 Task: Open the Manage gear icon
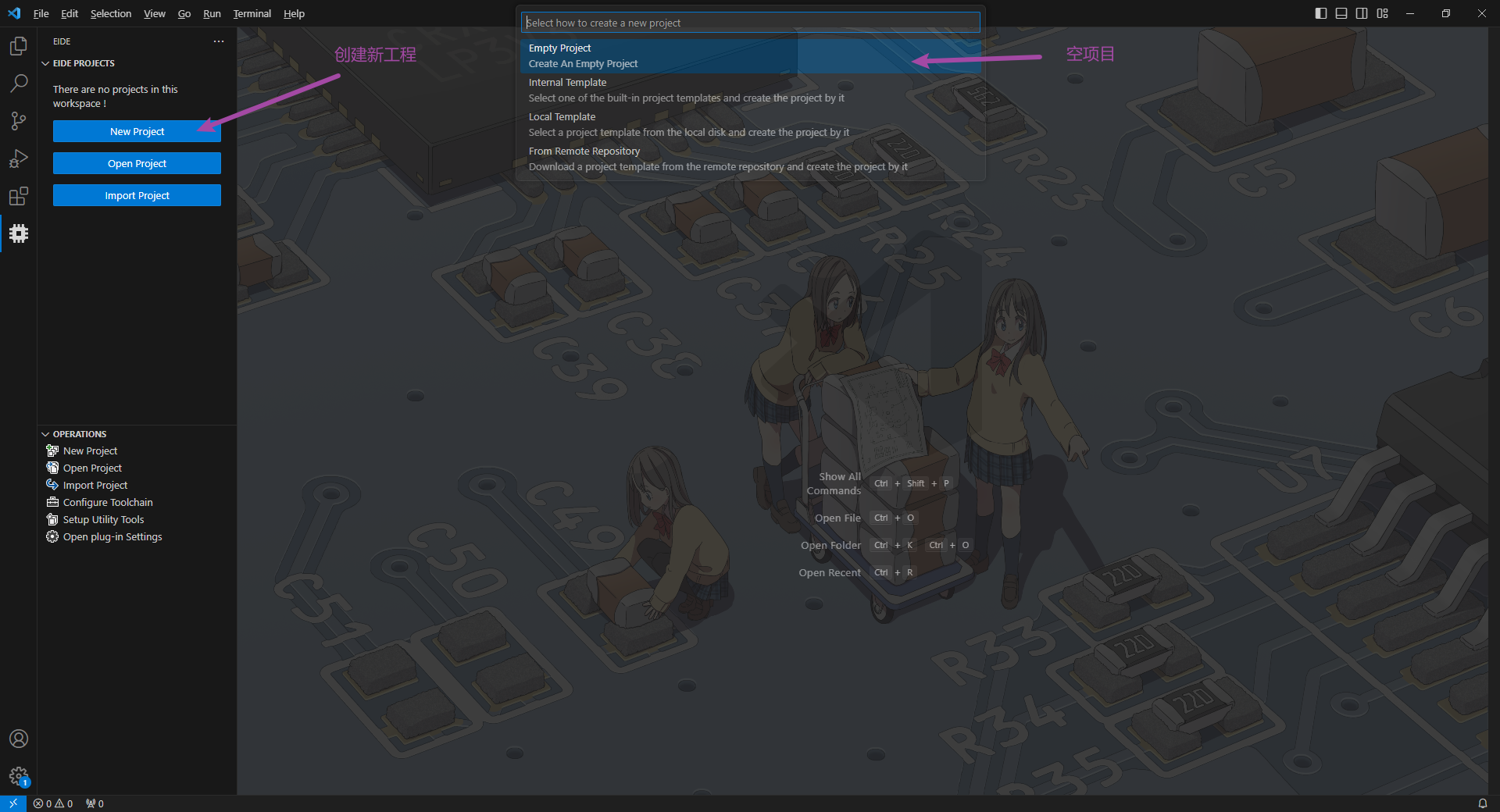[x=19, y=776]
